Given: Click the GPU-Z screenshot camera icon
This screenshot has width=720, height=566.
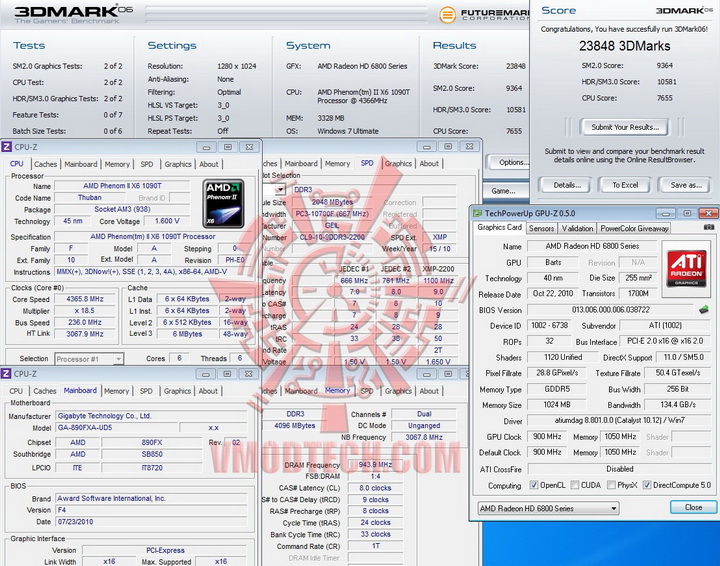Looking at the screenshot, I should (x=709, y=227).
